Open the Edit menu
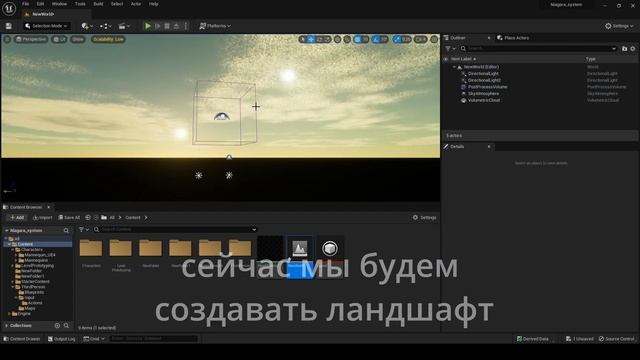This screenshot has width=640, height=360. [40, 4]
